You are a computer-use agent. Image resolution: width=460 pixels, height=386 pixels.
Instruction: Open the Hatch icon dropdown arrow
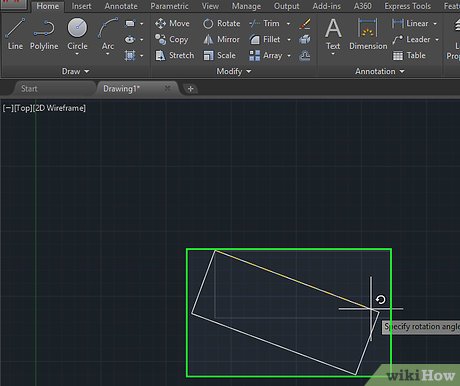click(x=142, y=56)
